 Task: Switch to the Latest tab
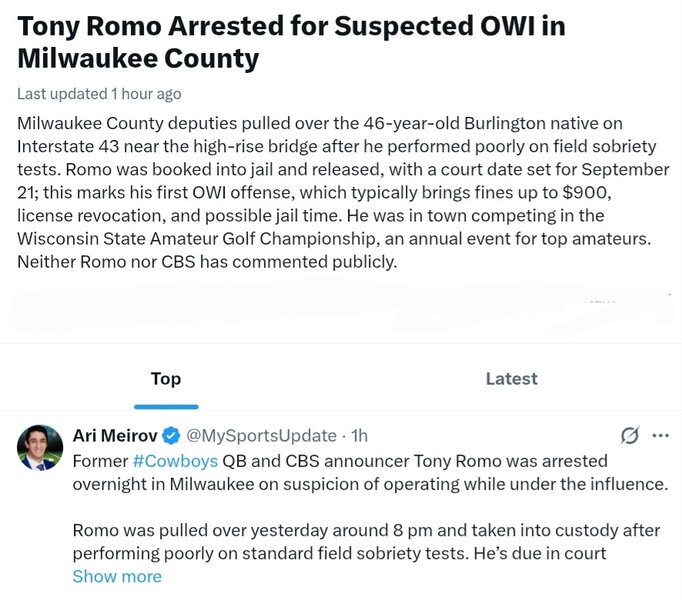coord(512,379)
